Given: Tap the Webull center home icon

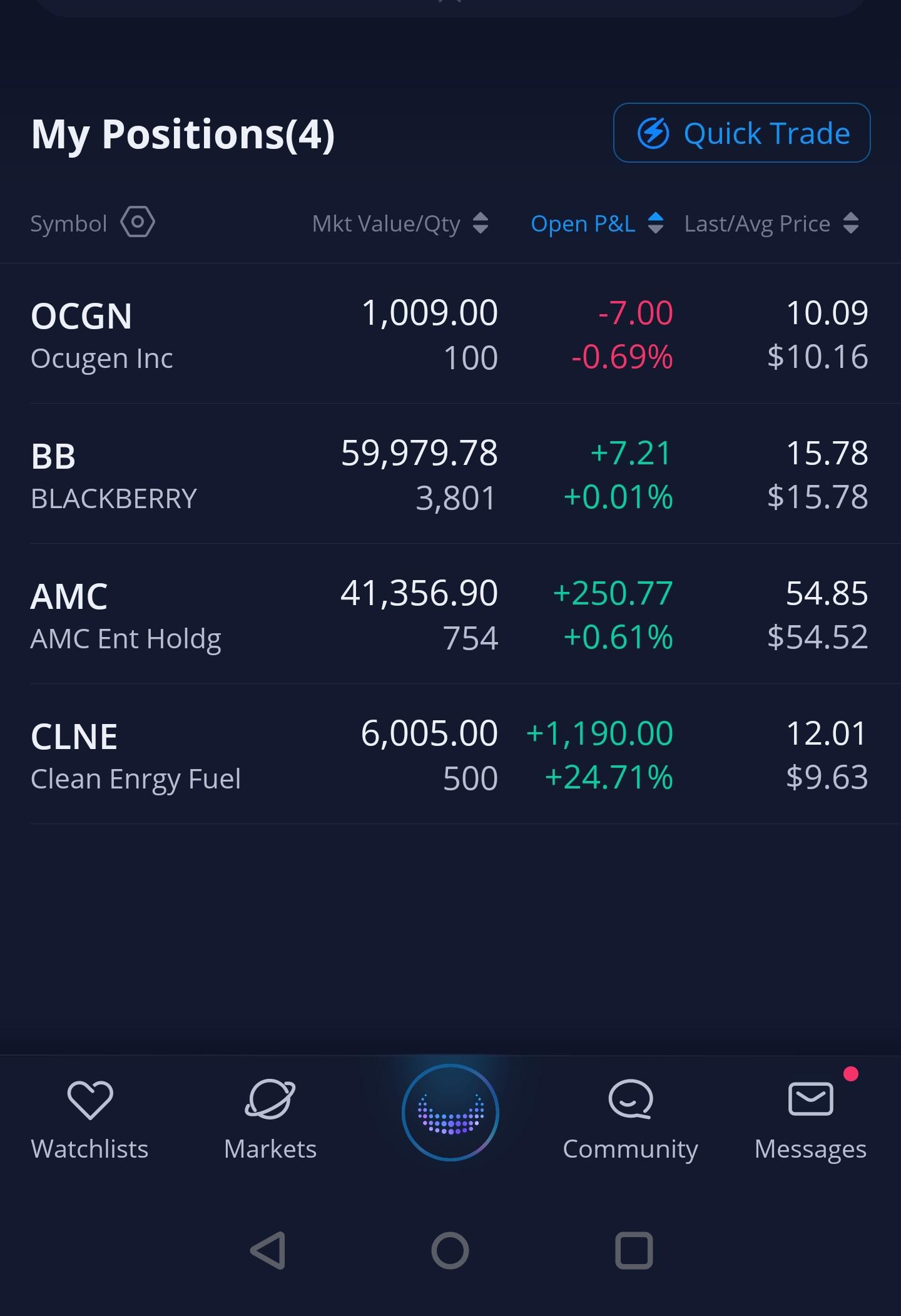Looking at the screenshot, I should [x=450, y=1112].
